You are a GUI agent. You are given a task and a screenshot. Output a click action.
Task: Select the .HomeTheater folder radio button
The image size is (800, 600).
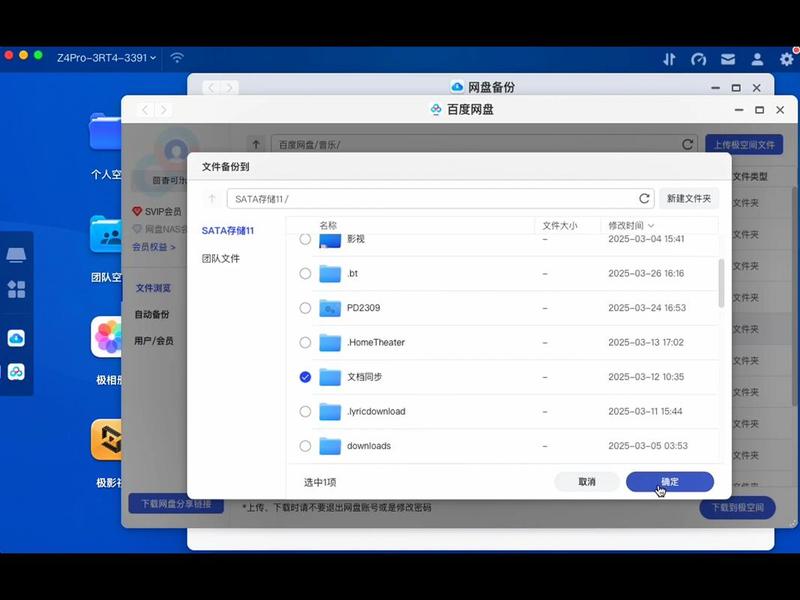(305, 342)
